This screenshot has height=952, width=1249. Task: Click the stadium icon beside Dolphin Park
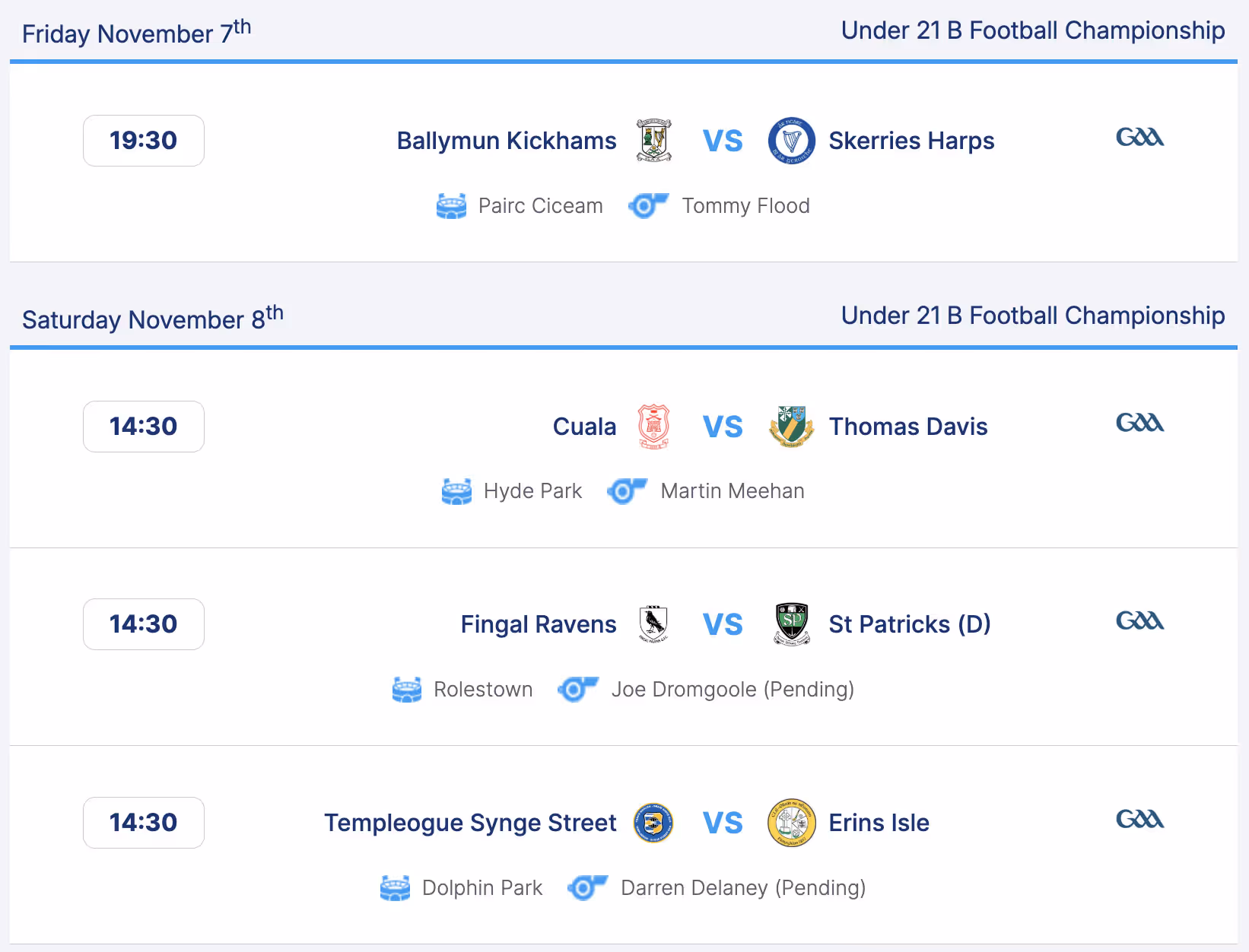click(x=395, y=888)
